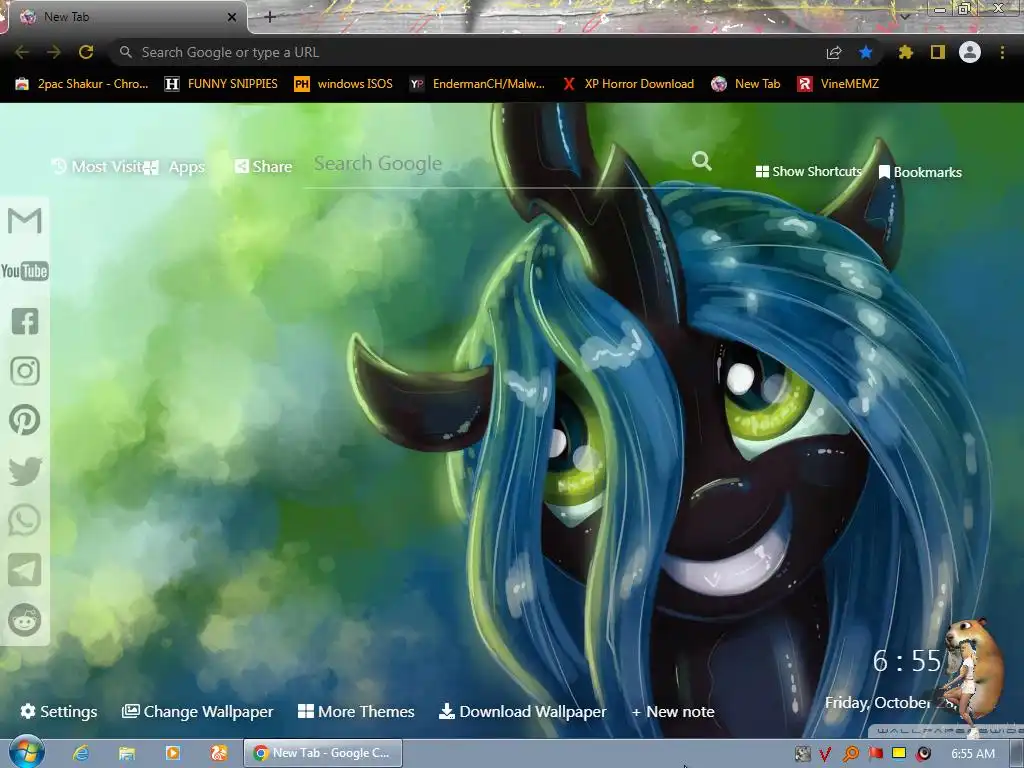The width and height of the screenshot is (1024, 768).
Task: Go back using the browser back arrow
Action: [22, 52]
